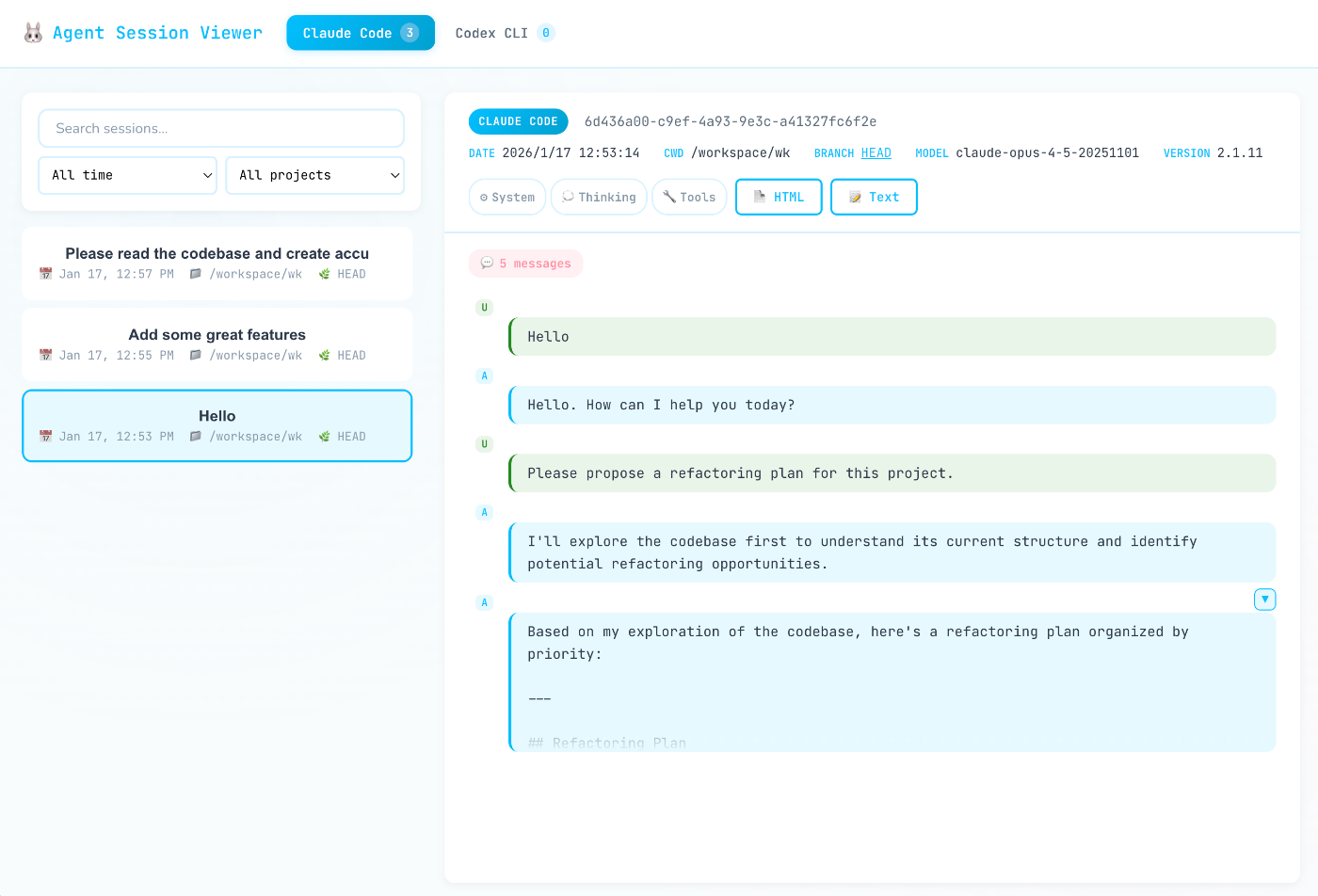
Task: Toggle System messages filter
Action: pyautogui.click(x=507, y=197)
